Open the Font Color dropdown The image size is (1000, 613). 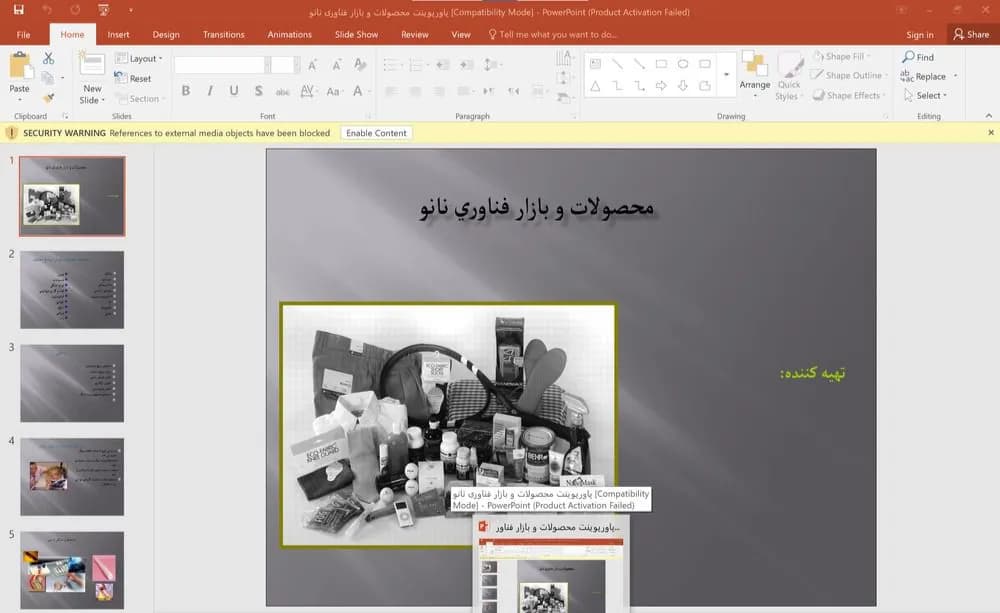tap(361, 91)
